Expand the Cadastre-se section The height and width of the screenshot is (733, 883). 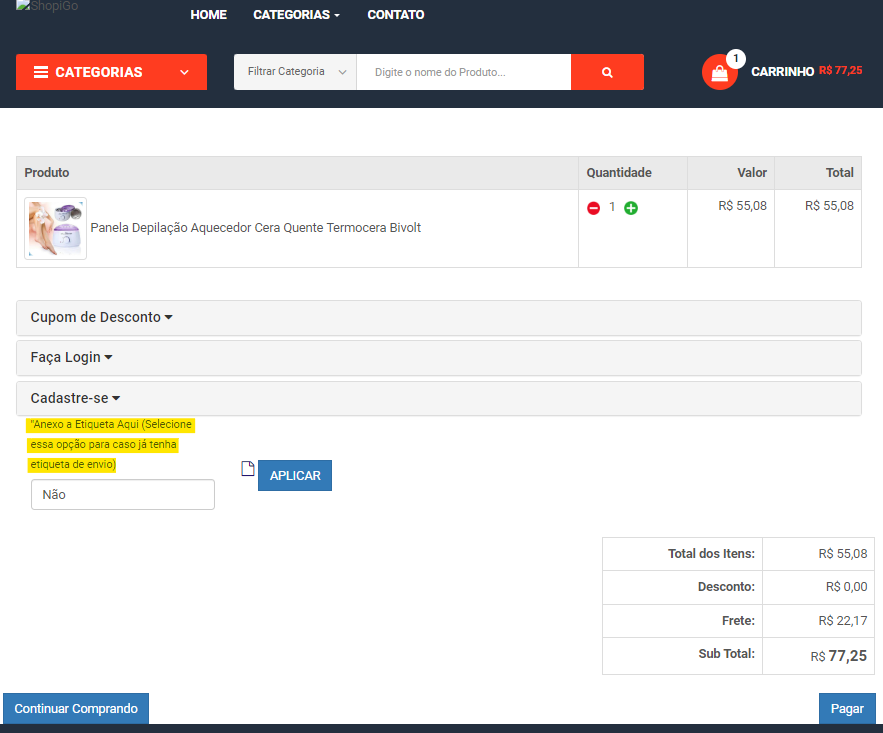point(75,398)
